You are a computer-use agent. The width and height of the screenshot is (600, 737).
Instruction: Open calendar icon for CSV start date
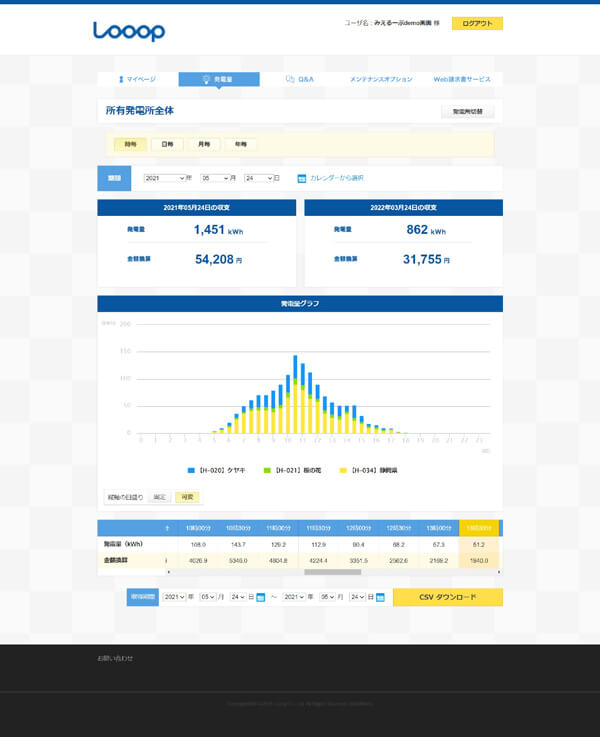click(x=261, y=597)
